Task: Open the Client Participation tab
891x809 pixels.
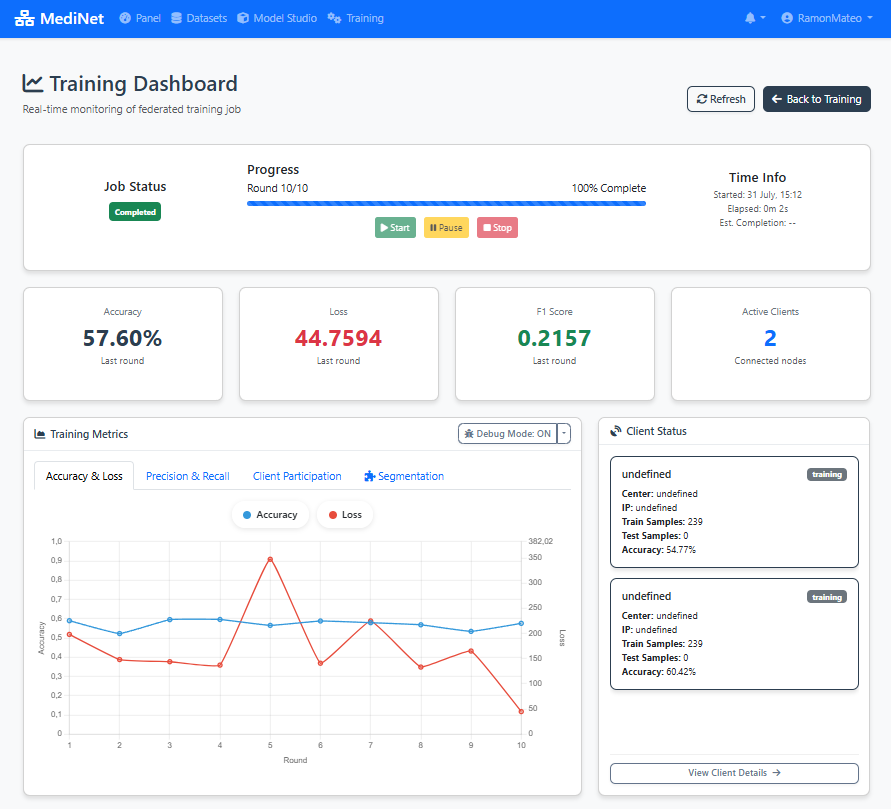Action: (x=296, y=475)
